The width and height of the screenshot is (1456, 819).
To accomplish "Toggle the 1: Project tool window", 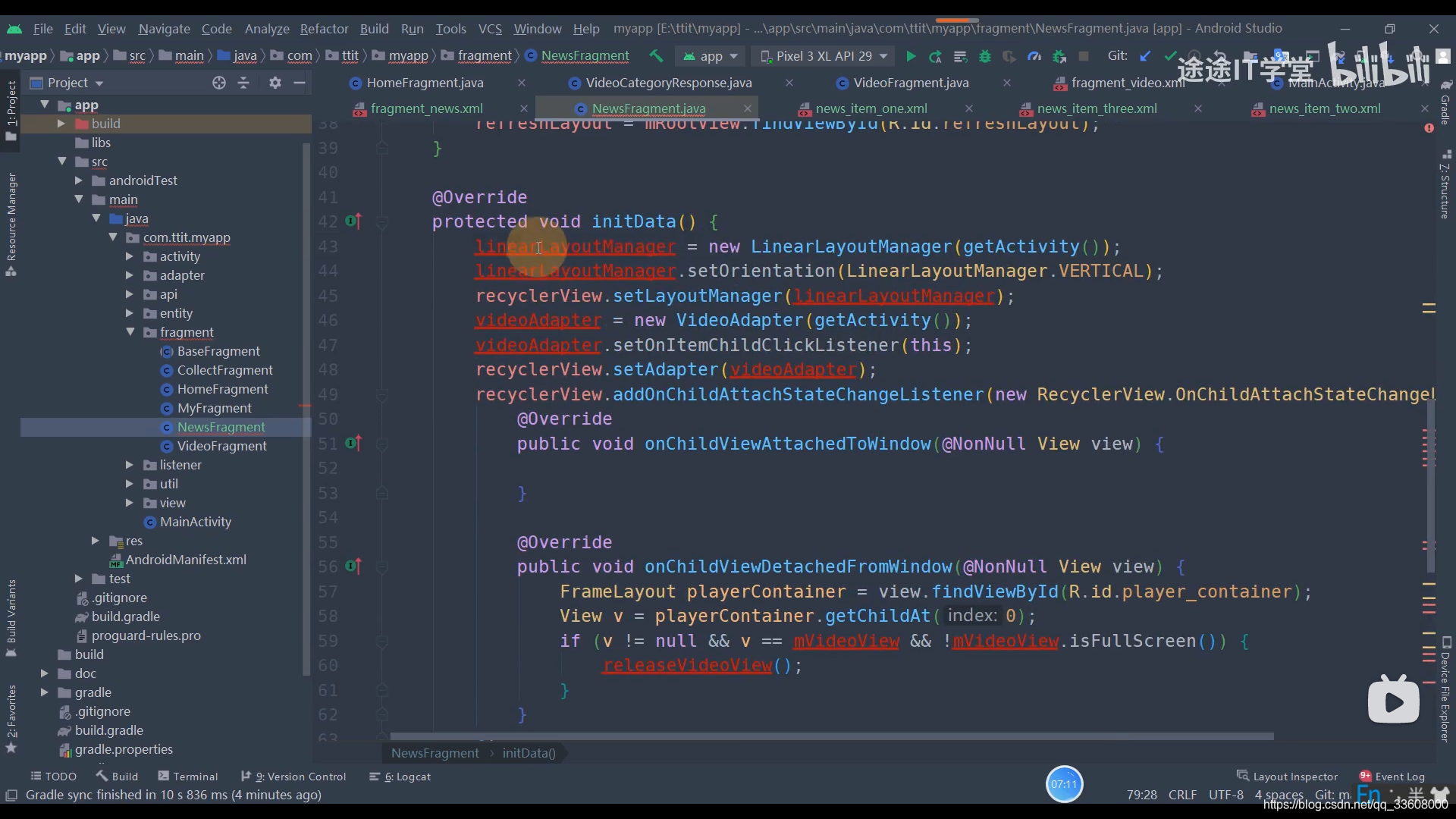I will pyautogui.click(x=11, y=110).
